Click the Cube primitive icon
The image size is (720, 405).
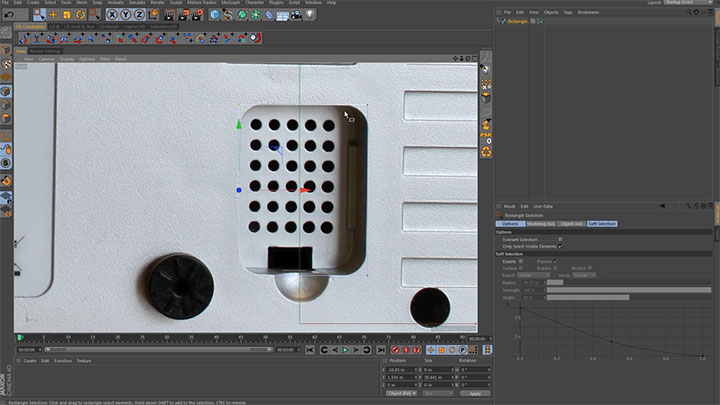pos(214,15)
